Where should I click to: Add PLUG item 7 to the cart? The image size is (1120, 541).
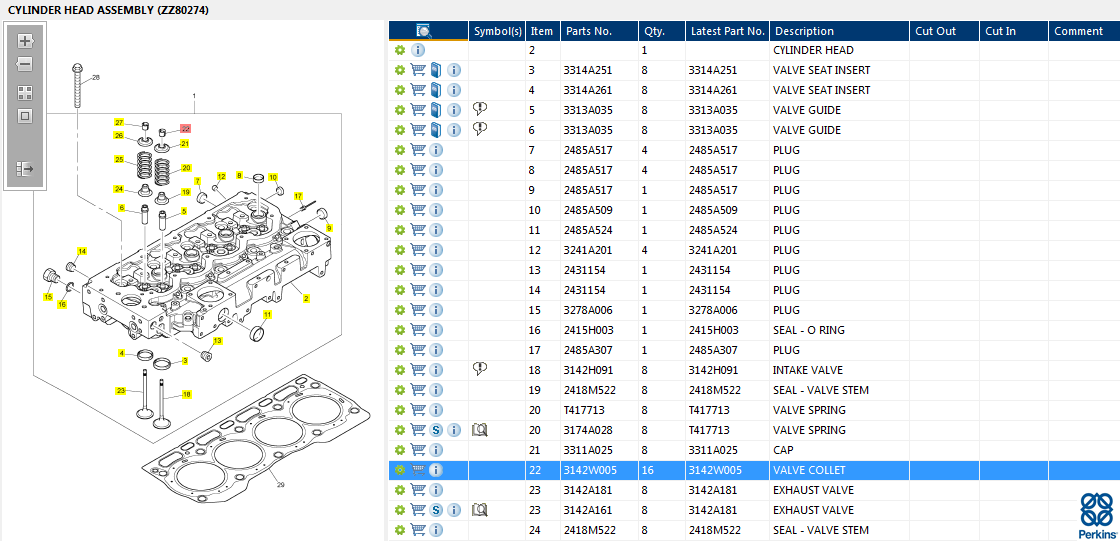click(419, 150)
